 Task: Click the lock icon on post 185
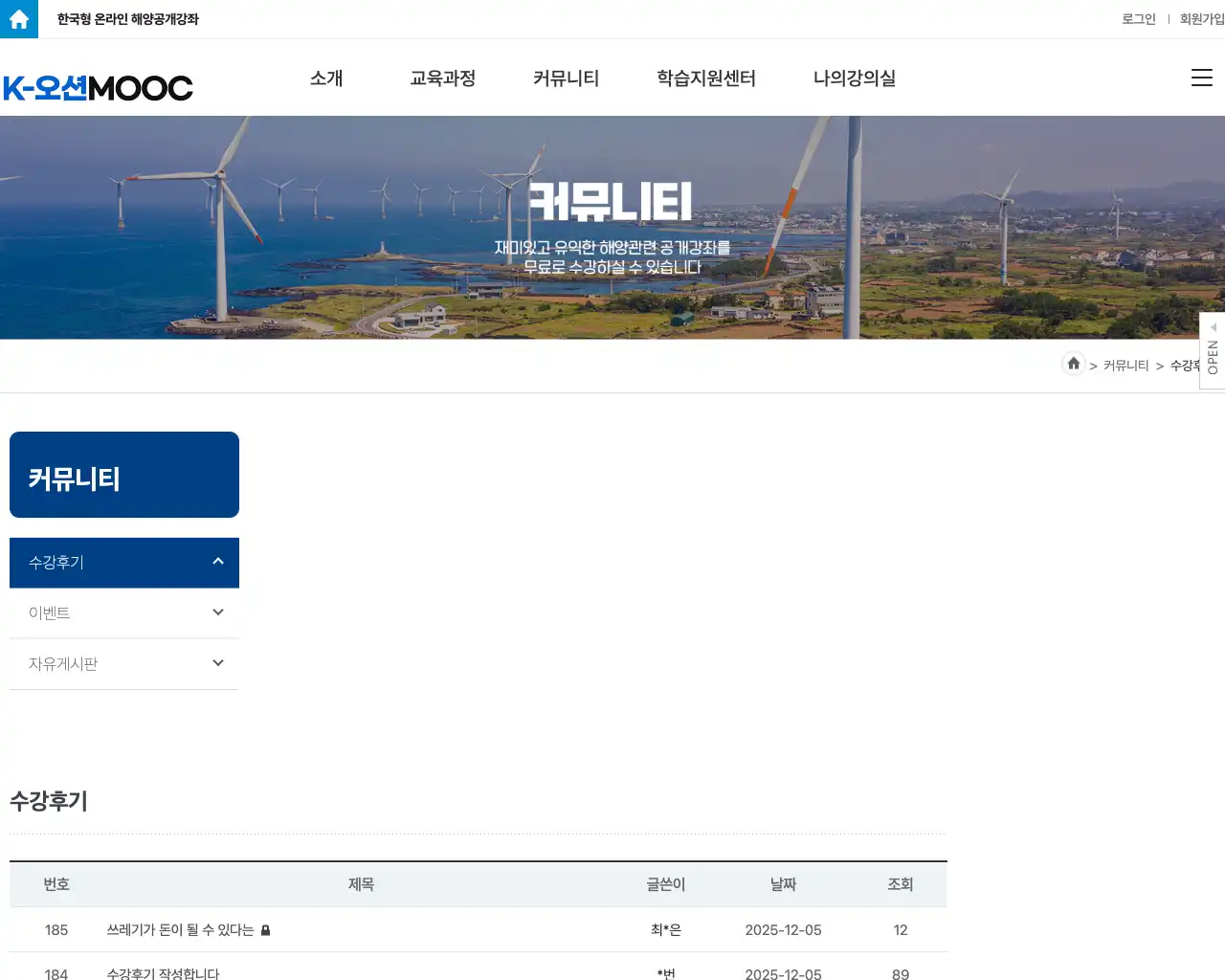point(266,930)
